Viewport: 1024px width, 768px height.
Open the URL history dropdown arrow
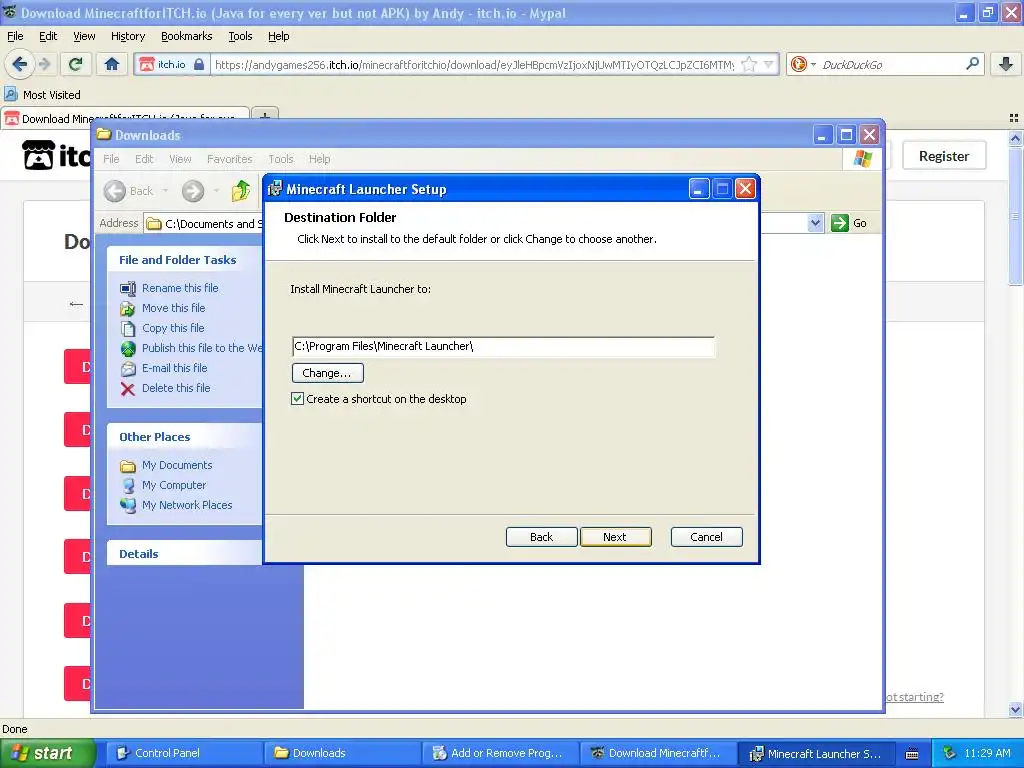point(769,64)
